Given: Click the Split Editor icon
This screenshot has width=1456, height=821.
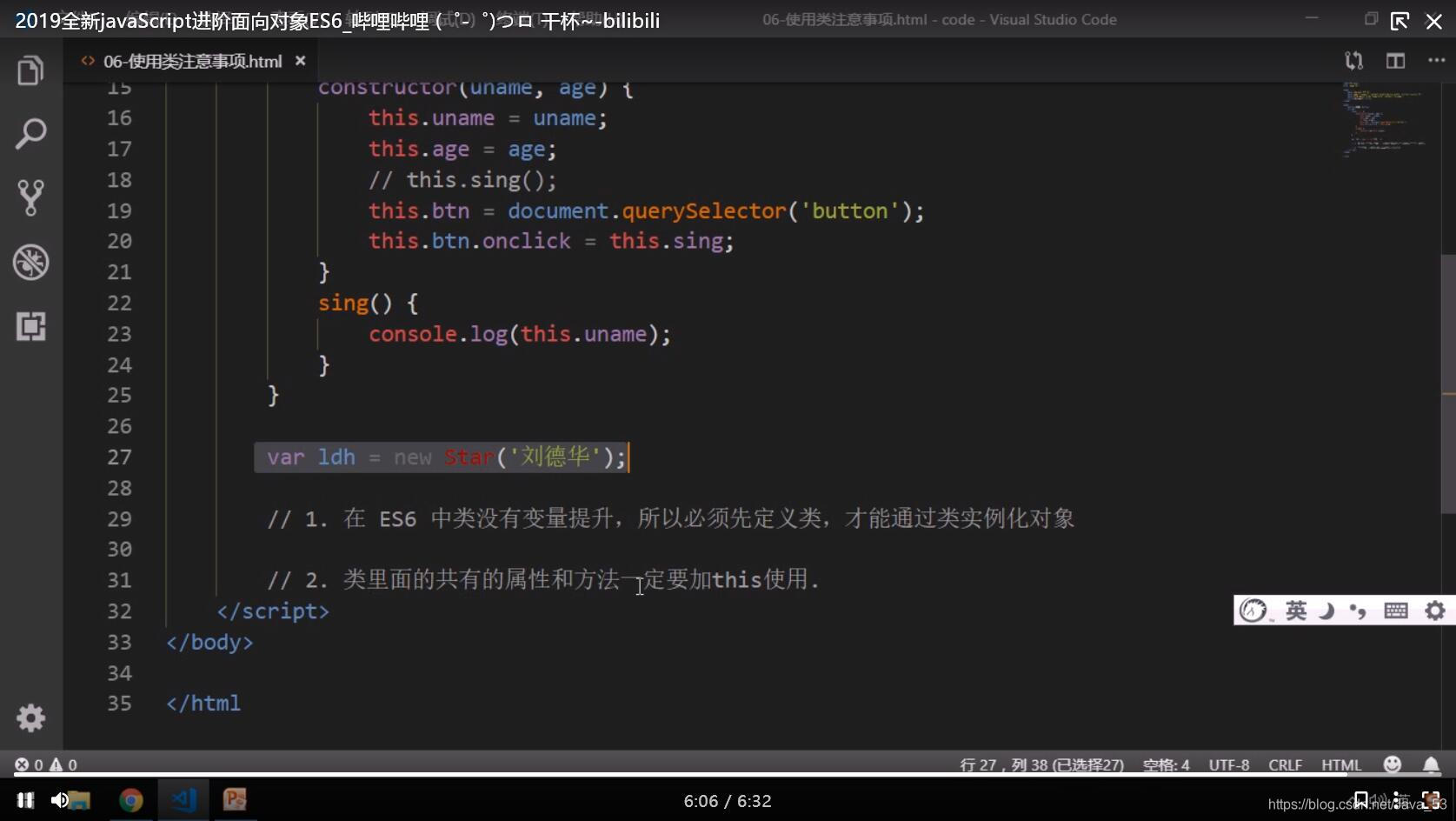Looking at the screenshot, I should 1395,61.
